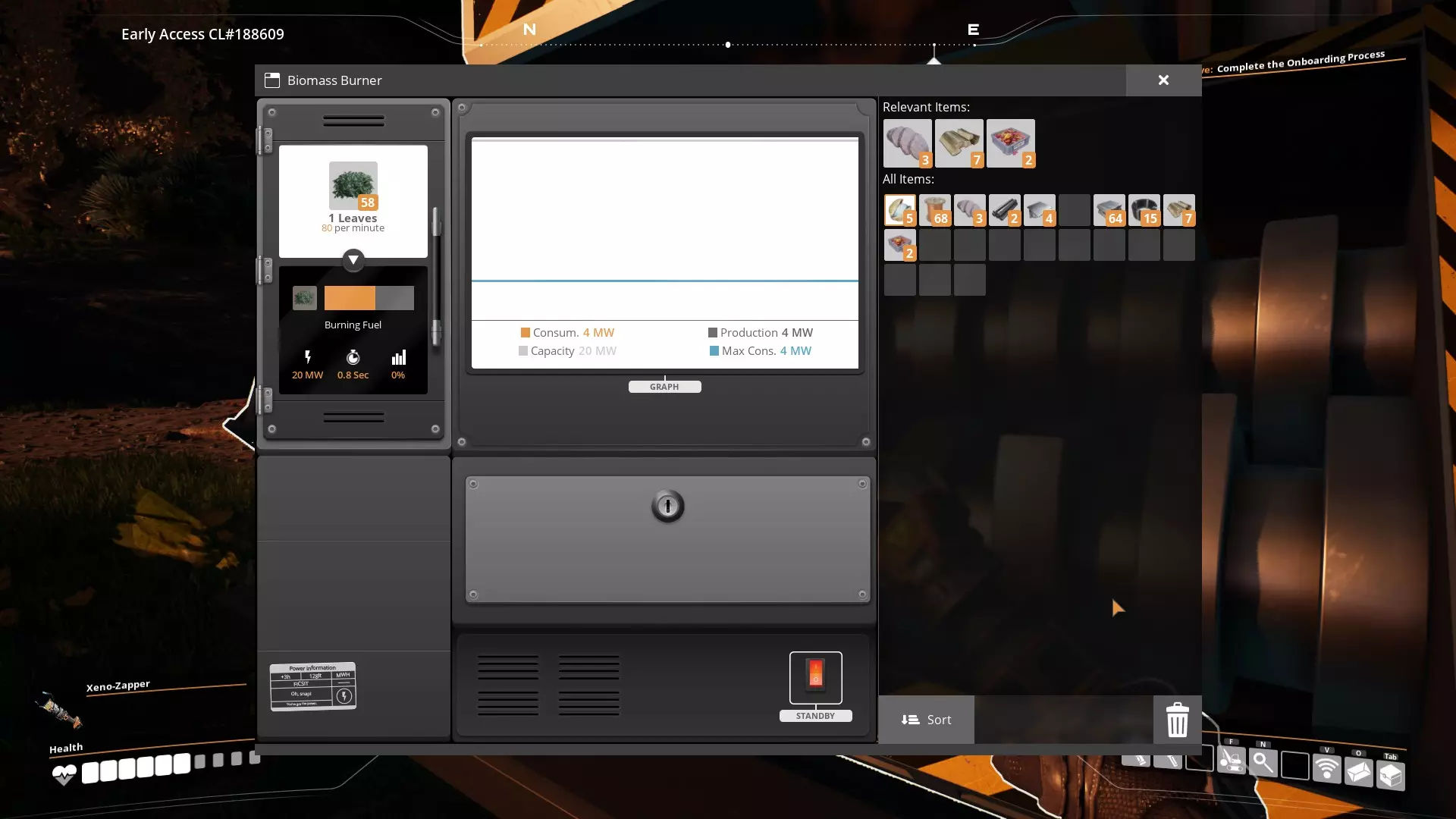Click the Sort button
The width and height of the screenshot is (1456, 819).
coord(926,720)
